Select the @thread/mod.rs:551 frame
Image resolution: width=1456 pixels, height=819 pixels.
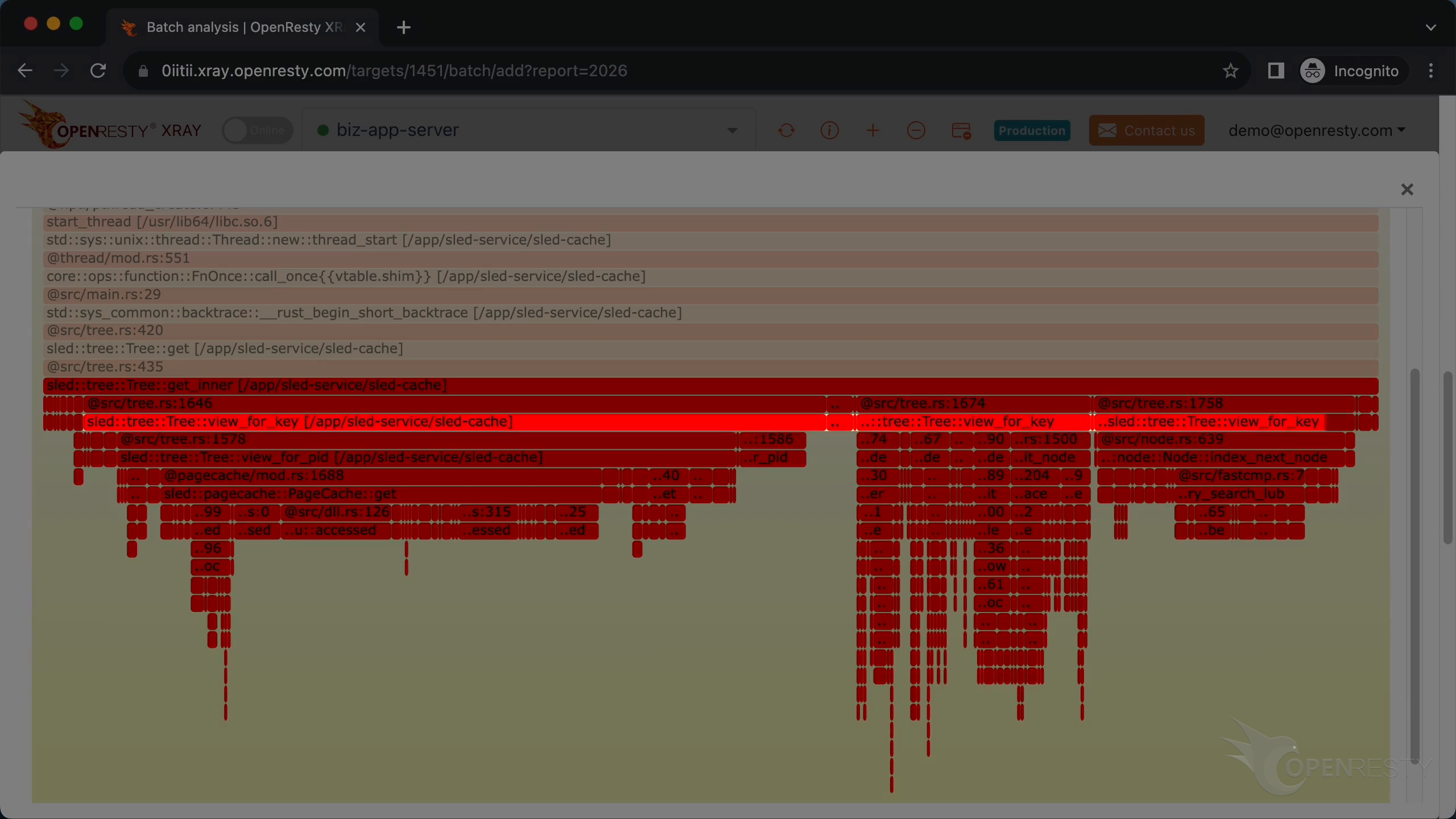pyautogui.click(x=711, y=258)
